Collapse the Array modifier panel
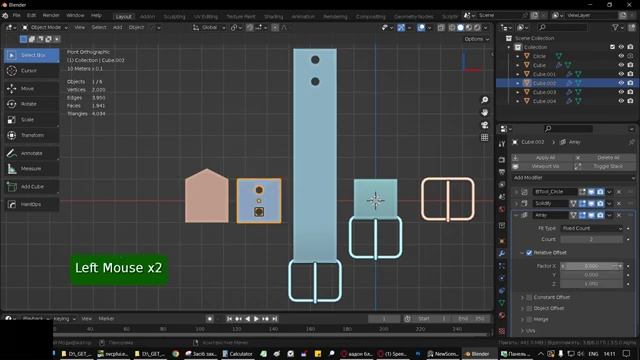This screenshot has height=360, width=640. 516,215
